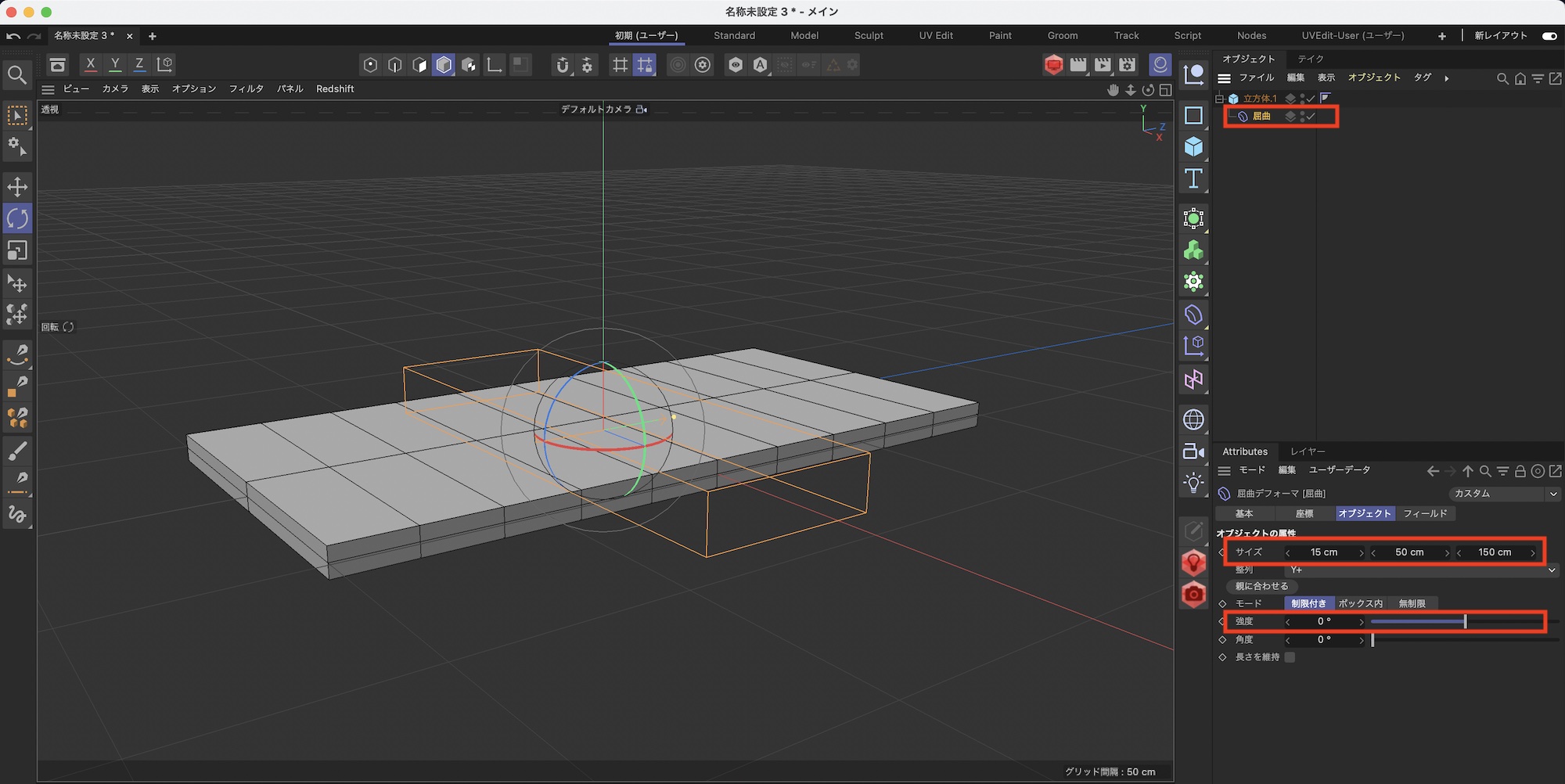Open the 整列 Y+ dropdown
The height and width of the screenshot is (784, 1565).
[1420, 570]
